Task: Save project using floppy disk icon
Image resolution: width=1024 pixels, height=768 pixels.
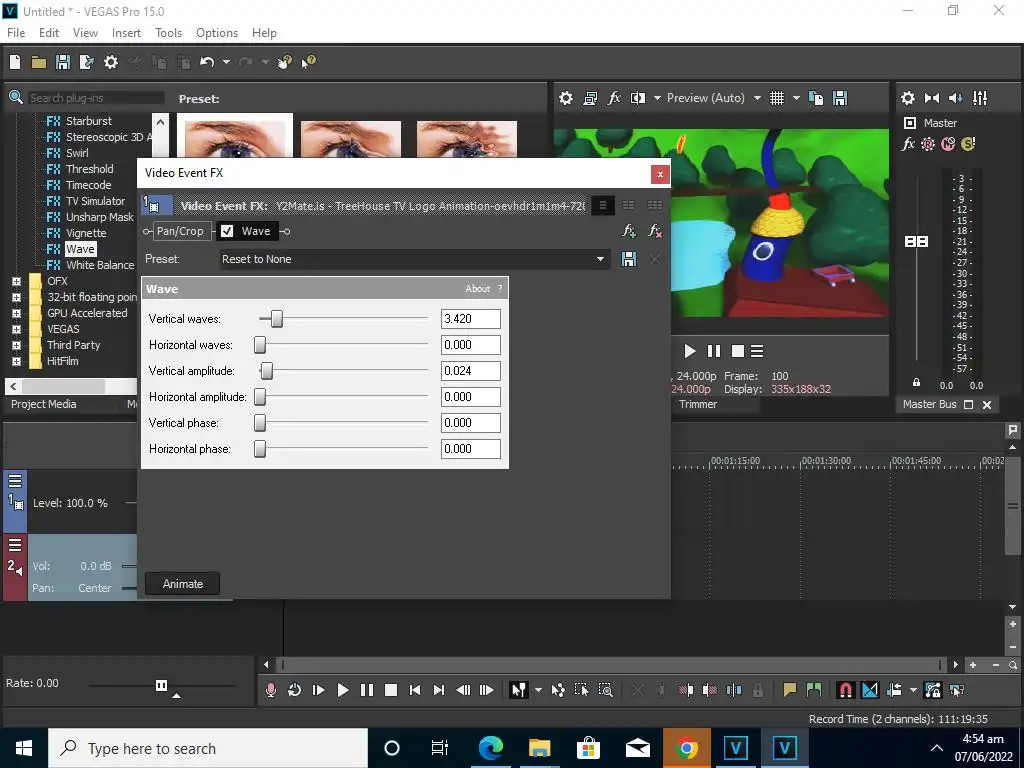Action: pyautogui.click(x=63, y=62)
